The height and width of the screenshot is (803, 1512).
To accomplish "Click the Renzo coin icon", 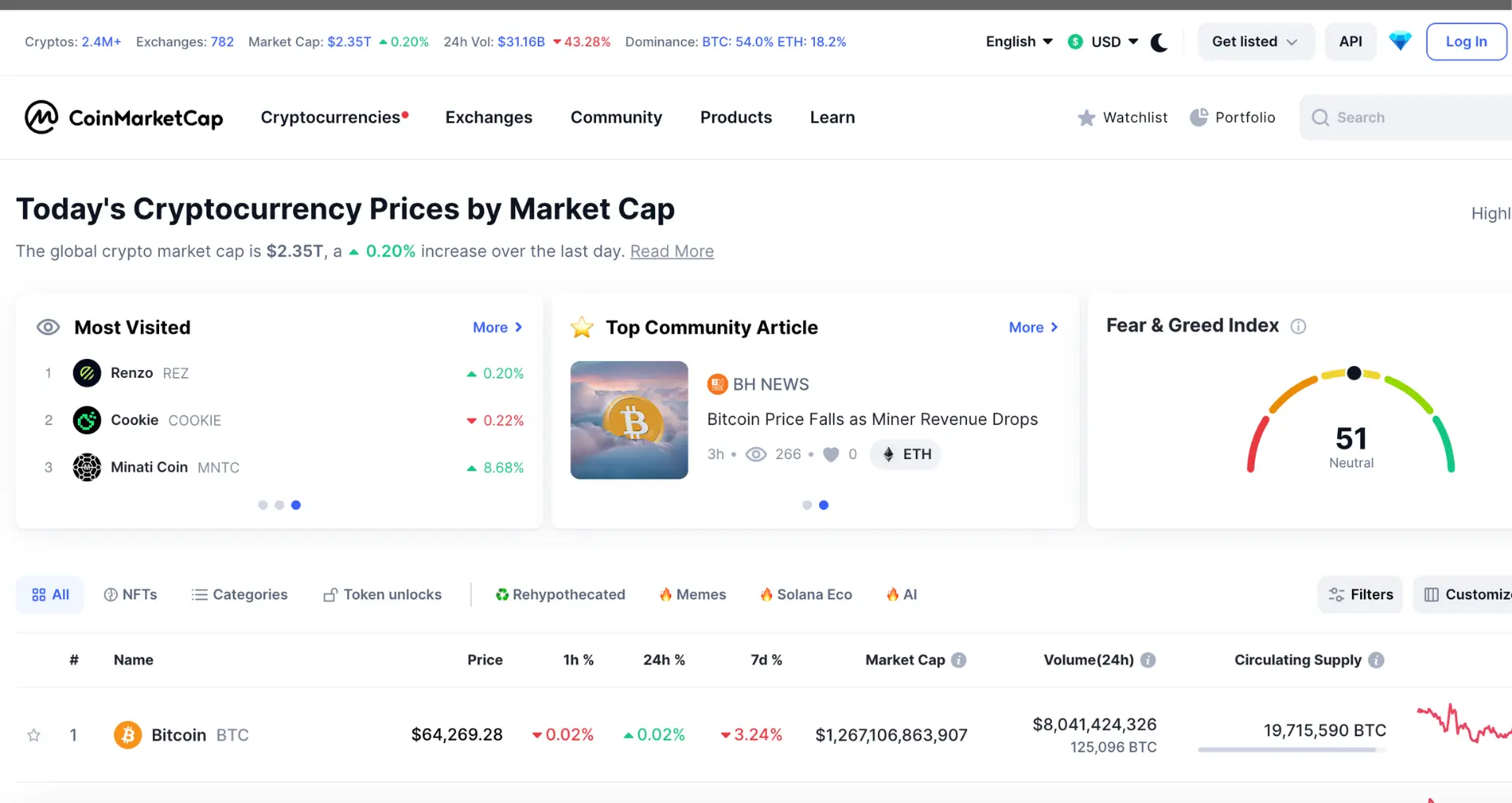I will tap(87, 373).
